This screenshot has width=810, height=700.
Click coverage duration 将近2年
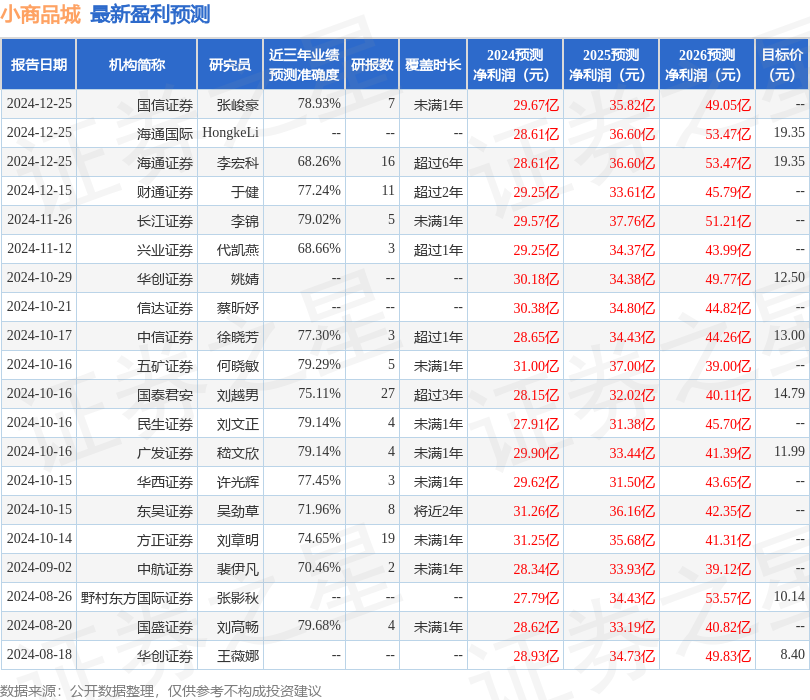click(x=438, y=511)
